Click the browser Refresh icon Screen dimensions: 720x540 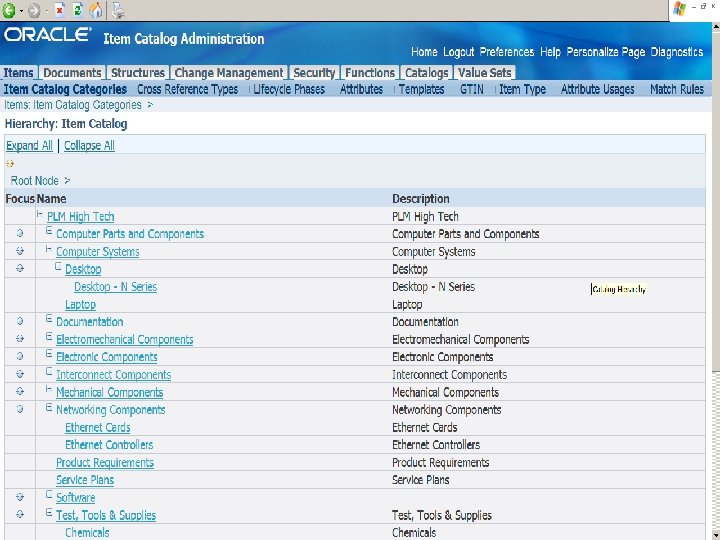coord(78,10)
